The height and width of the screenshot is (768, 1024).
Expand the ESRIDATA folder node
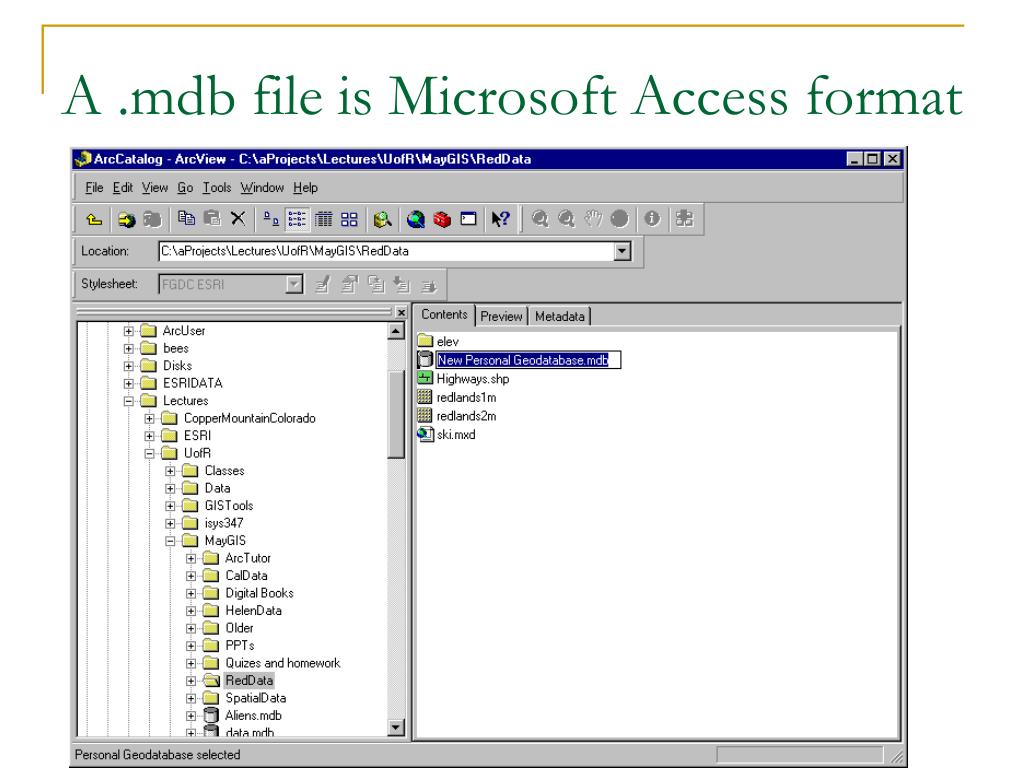click(x=129, y=383)
